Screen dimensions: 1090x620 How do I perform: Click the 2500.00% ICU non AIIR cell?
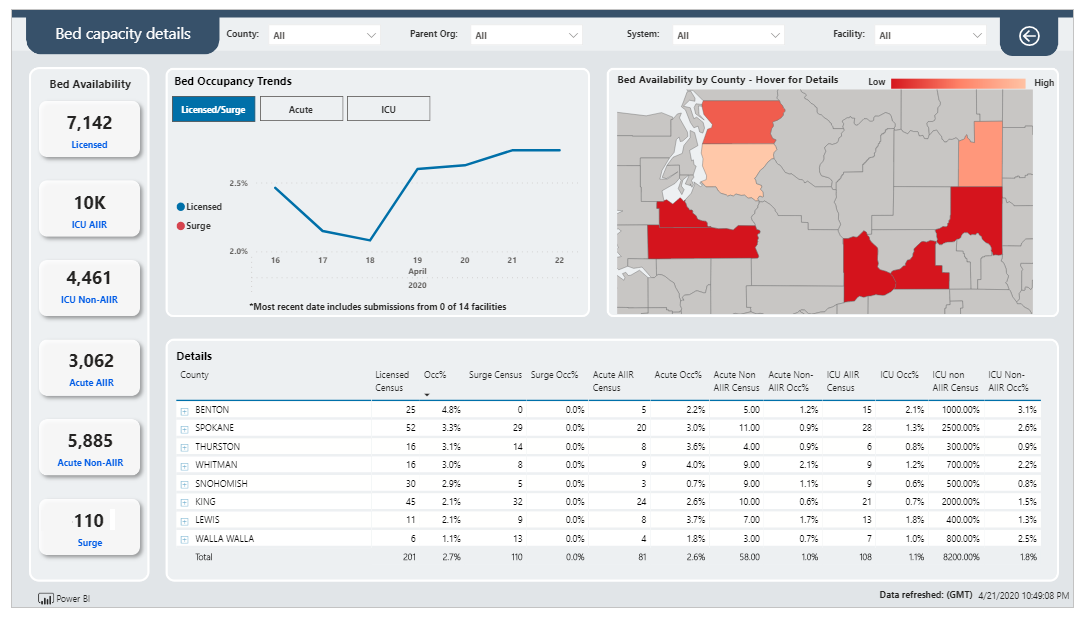(960, 428)
